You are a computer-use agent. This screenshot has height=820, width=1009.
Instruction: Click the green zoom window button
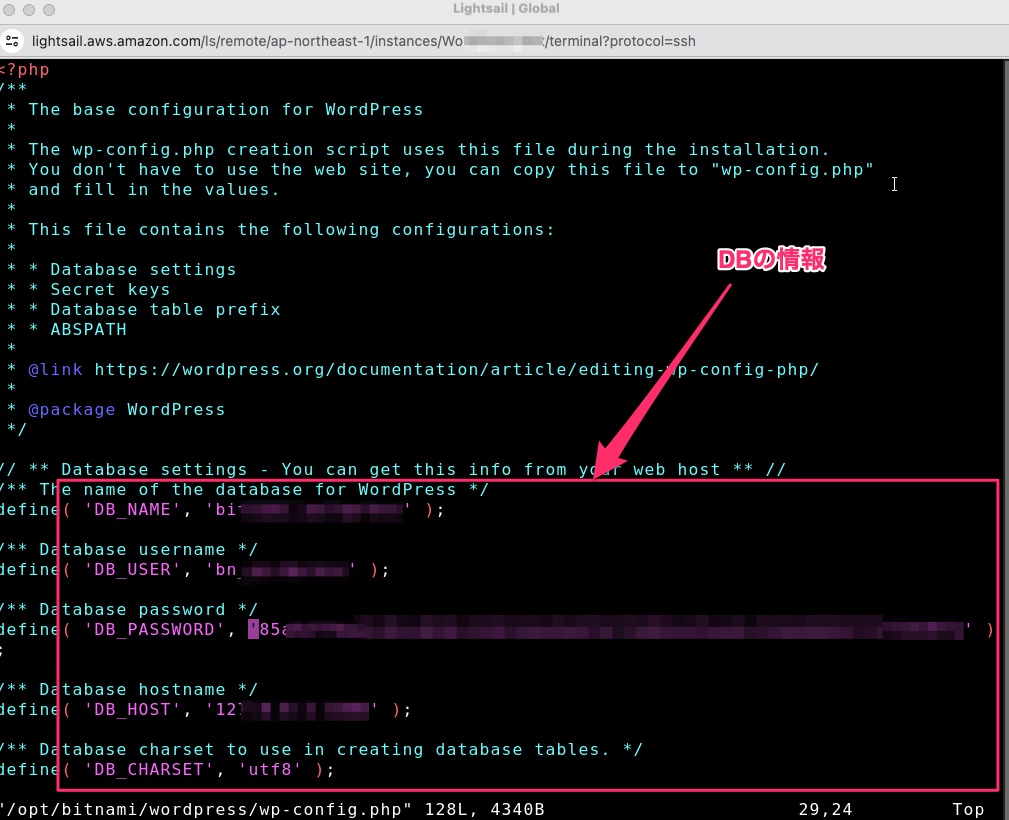49,10
